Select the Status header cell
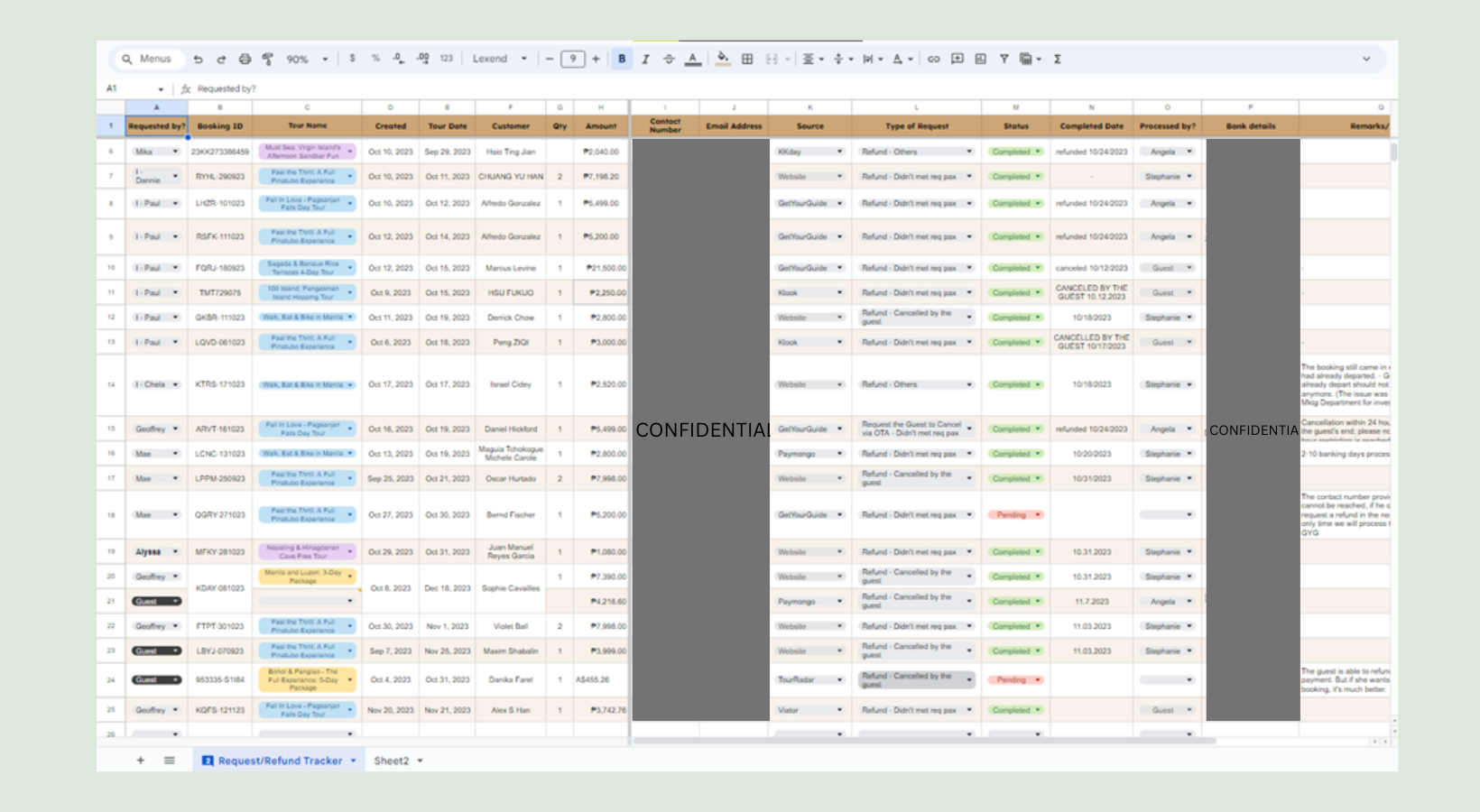The width and height of the screenshot is (1480, 812). pos(1016,126)
